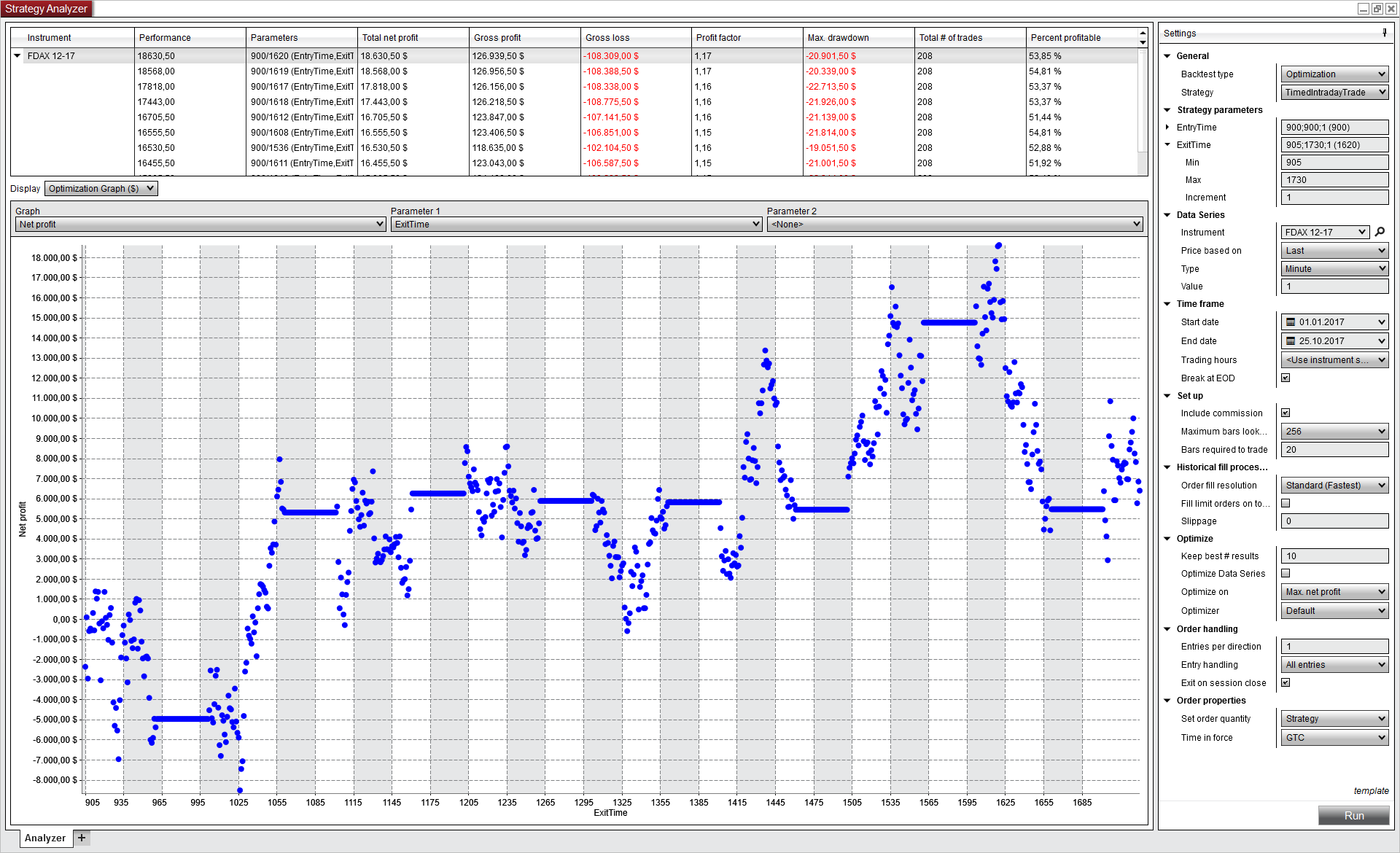Expand the EntryTime parameter arrow

(x=1167, y=128)
